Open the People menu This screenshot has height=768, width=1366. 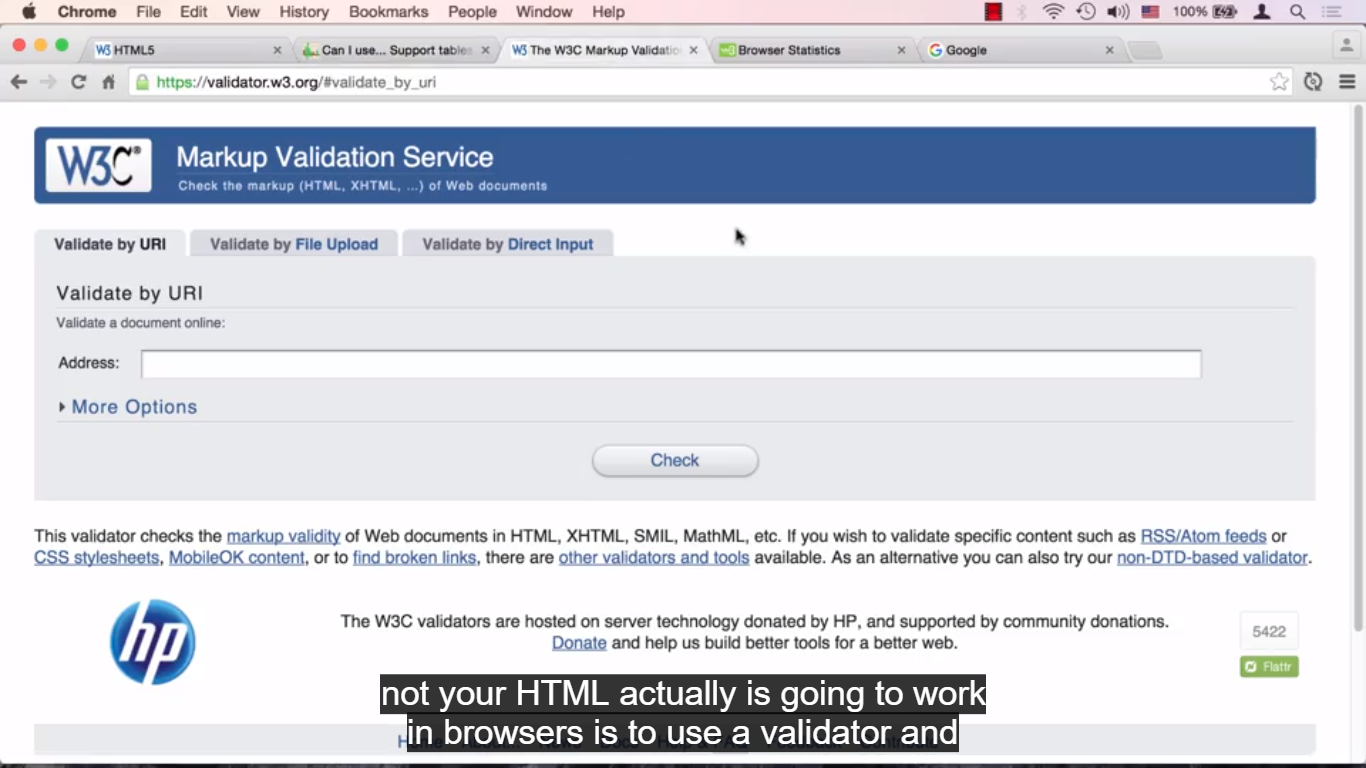coord(472,12)
